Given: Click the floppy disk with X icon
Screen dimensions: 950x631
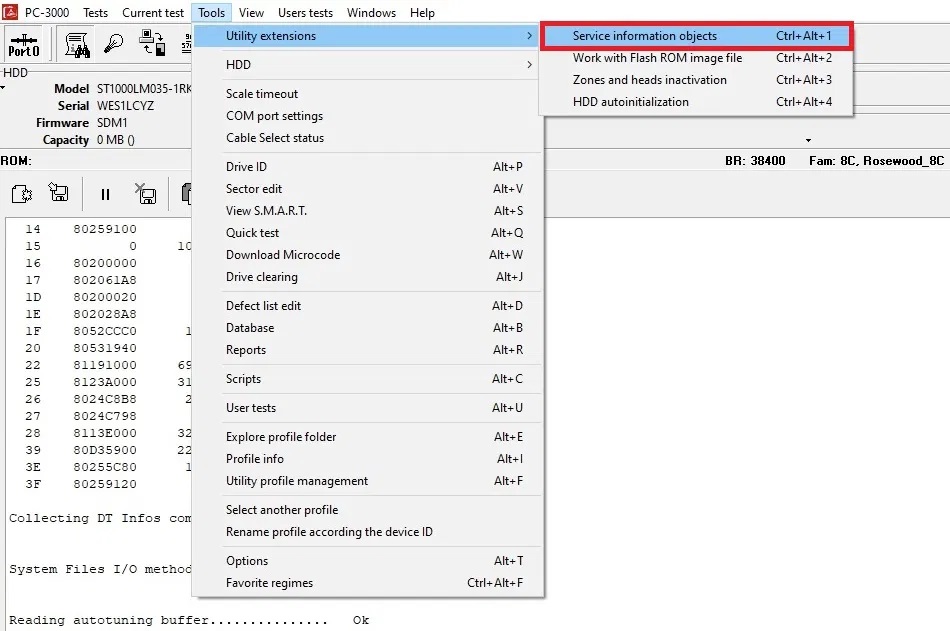Looking at the screenshot, I should 146,194.
